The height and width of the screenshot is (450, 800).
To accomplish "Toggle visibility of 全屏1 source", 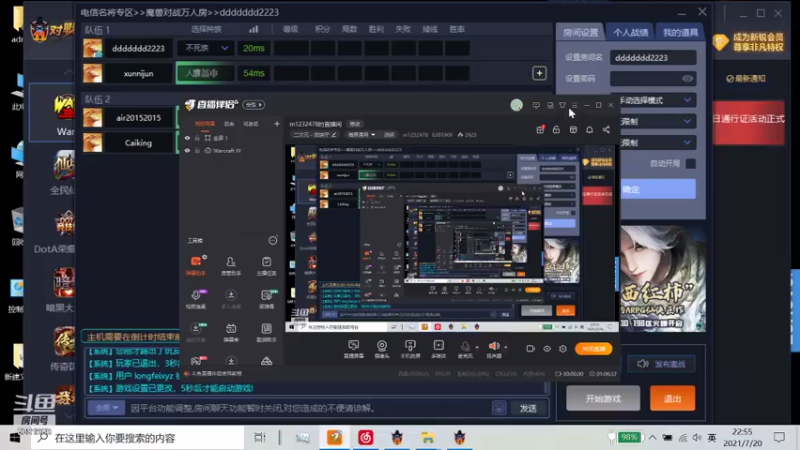I will (187, 138).
